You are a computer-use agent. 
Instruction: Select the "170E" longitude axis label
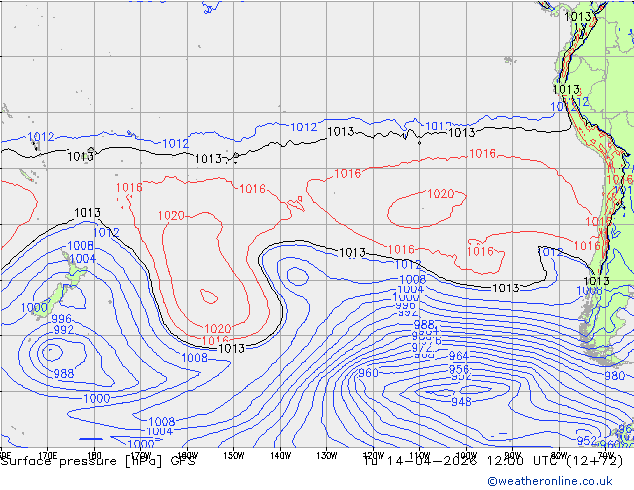point(48,454)
